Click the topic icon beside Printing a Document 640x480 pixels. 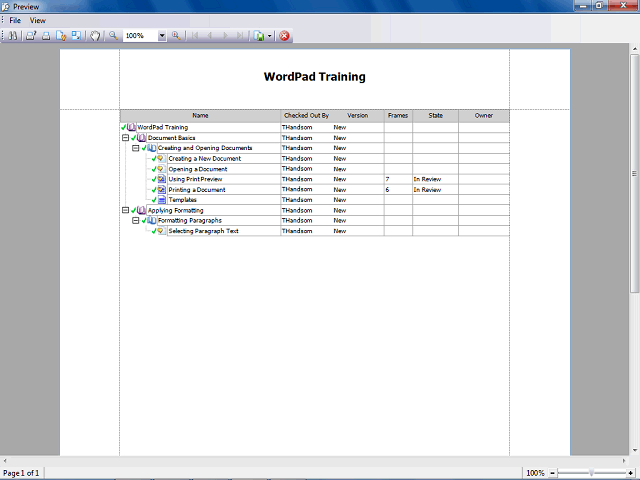(x=162, y=189)
